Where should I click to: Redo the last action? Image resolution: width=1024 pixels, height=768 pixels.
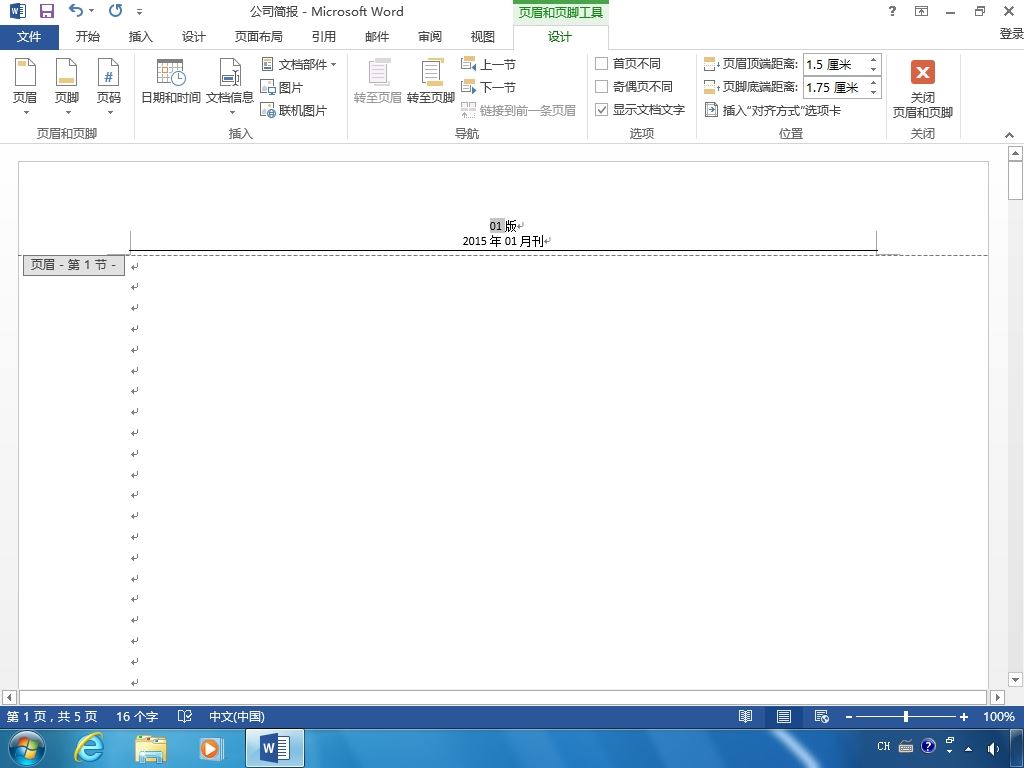pyautogui.click(x=116, y=10)
